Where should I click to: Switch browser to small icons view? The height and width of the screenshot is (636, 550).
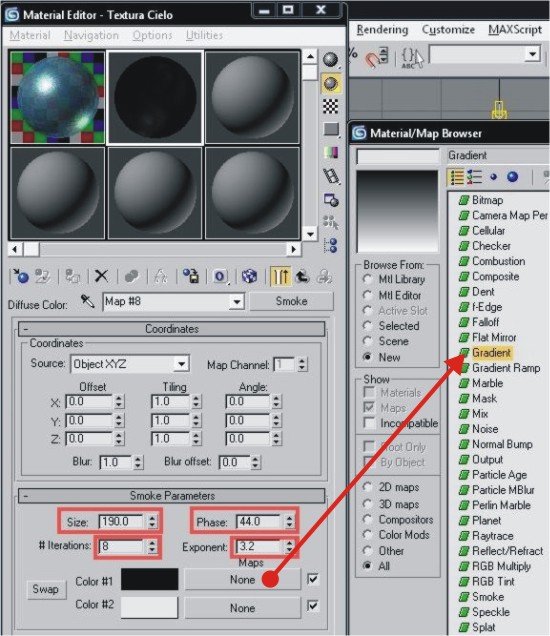pyautogui.click(x=493, y=177)
